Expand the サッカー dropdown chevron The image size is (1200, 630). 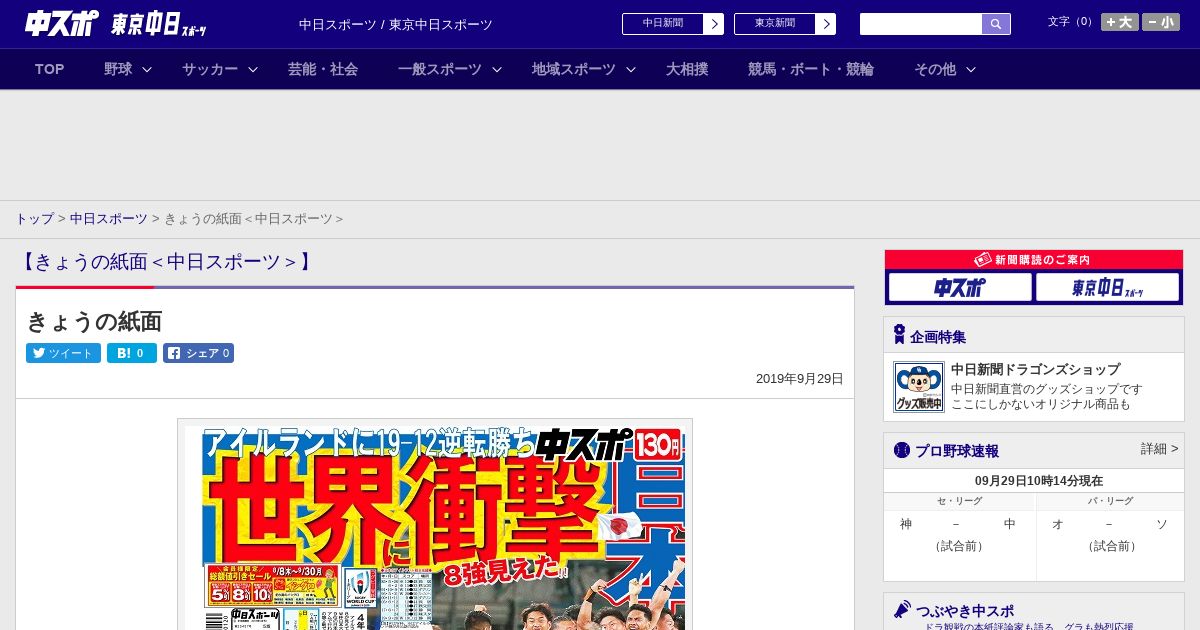253,69
